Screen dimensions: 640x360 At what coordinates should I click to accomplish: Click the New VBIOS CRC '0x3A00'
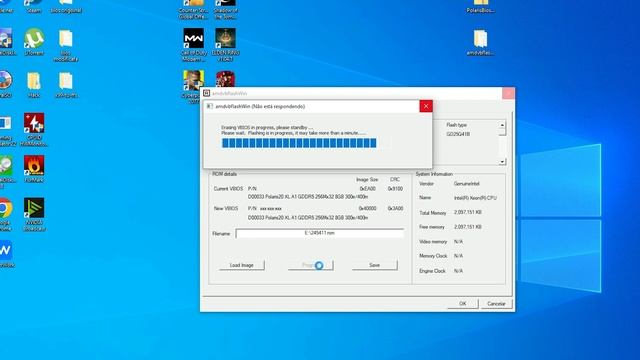(395, 208)
